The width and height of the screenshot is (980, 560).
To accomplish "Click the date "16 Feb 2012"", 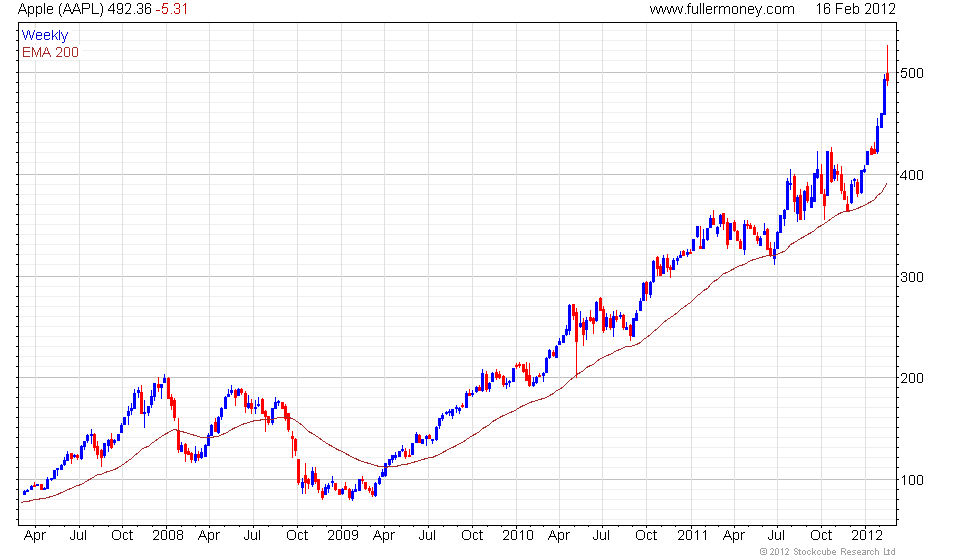I will 856,9.
